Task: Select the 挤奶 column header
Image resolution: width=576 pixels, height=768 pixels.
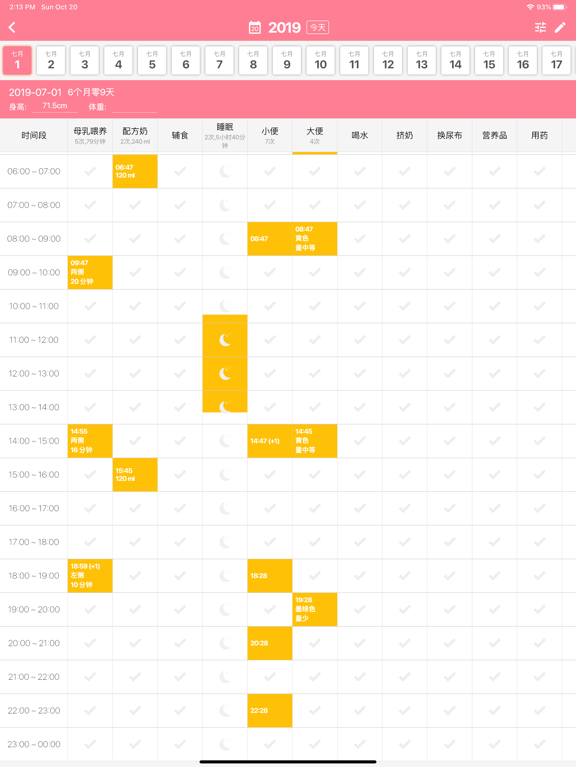Action: coord(405,135)
